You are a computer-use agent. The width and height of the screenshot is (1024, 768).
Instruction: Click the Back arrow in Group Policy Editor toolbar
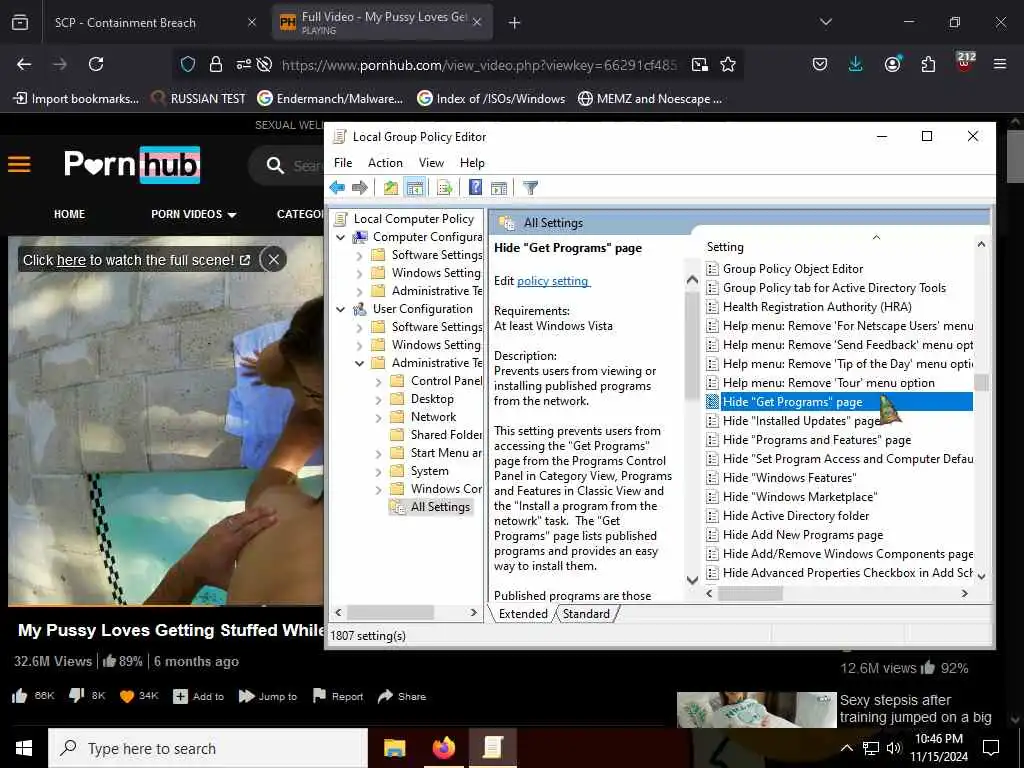pos(337,188)
